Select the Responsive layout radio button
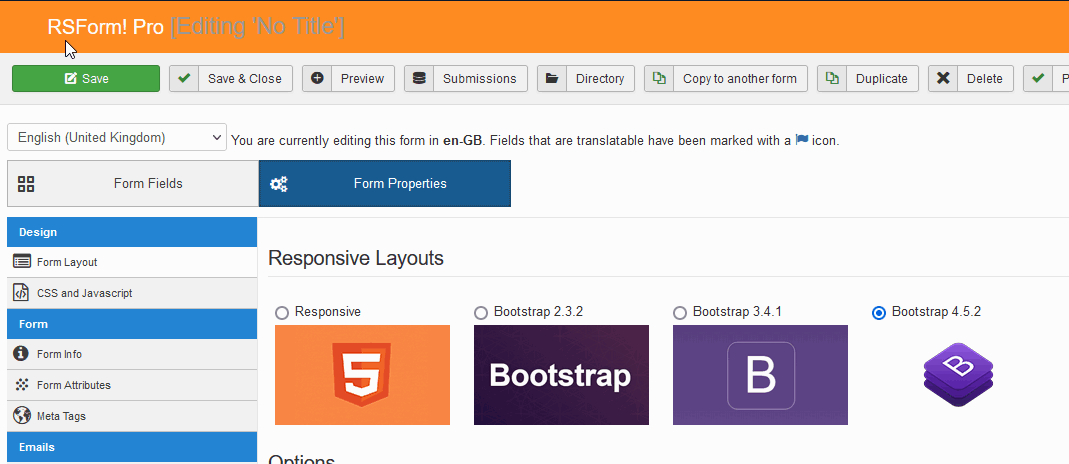The image size is (1069, 464). [x=282, y=313]
